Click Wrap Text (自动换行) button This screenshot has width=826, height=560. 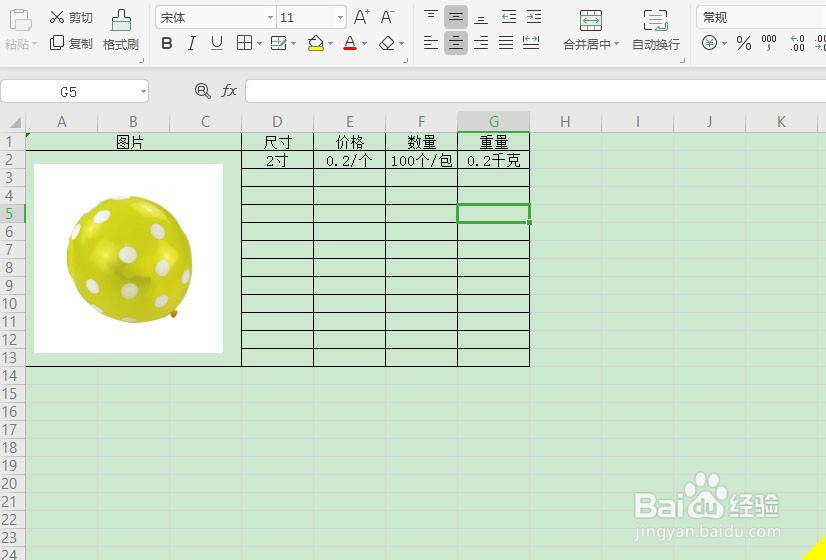[656, 30]
